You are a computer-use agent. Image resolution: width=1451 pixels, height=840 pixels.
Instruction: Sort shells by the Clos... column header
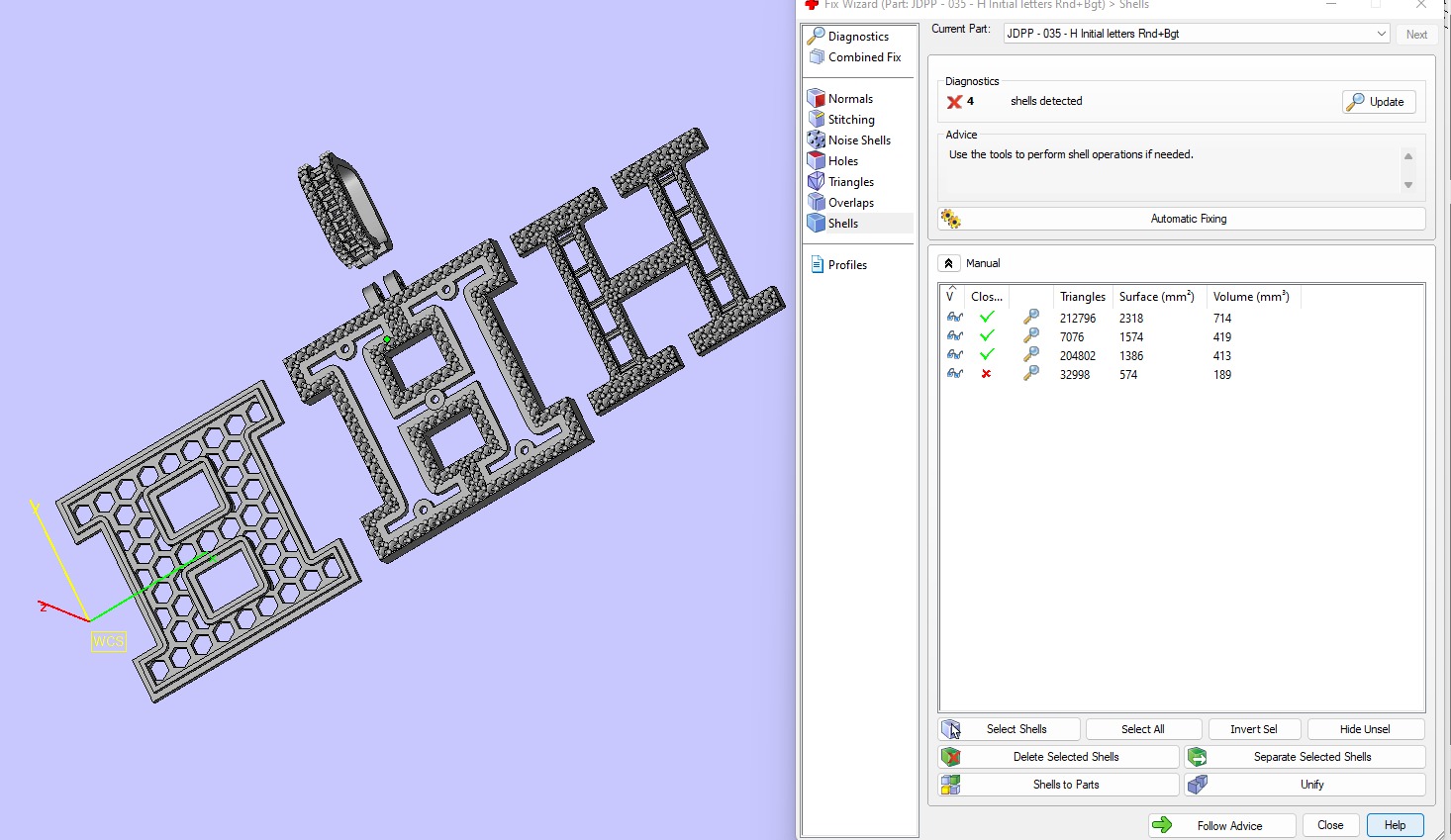pos(988,297)
